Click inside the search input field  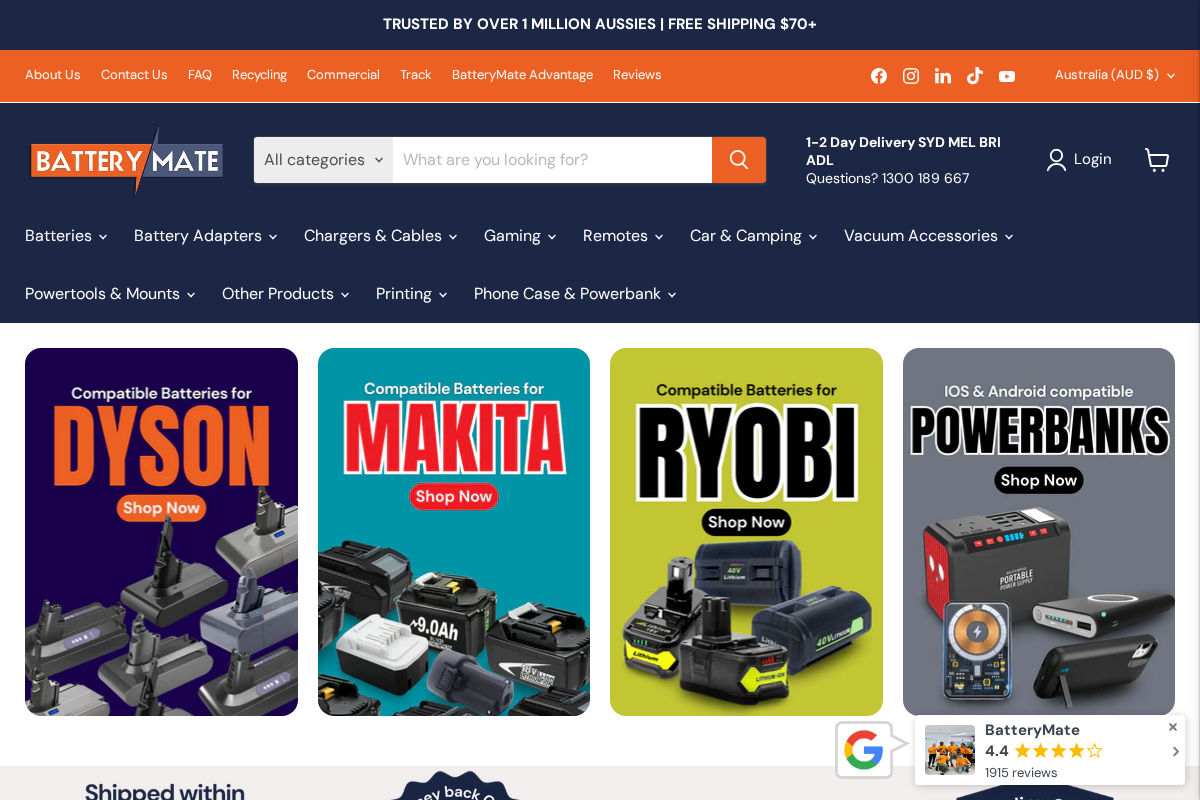[x=552, y=160]
